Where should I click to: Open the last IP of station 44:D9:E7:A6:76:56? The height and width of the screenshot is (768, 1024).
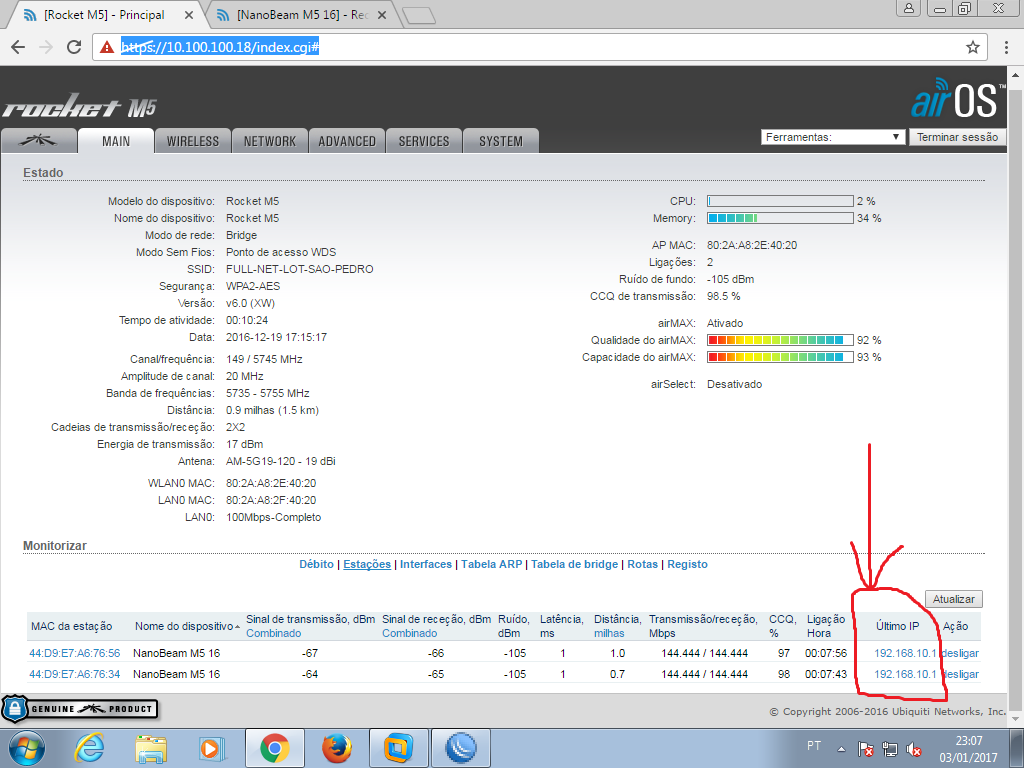(x=905, y=653)
